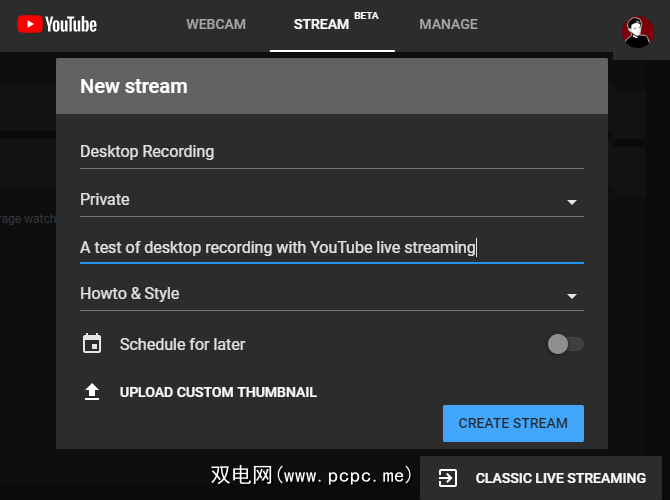Click the classic live streaming exit icon
670x500 pixels.
point(447,478)
